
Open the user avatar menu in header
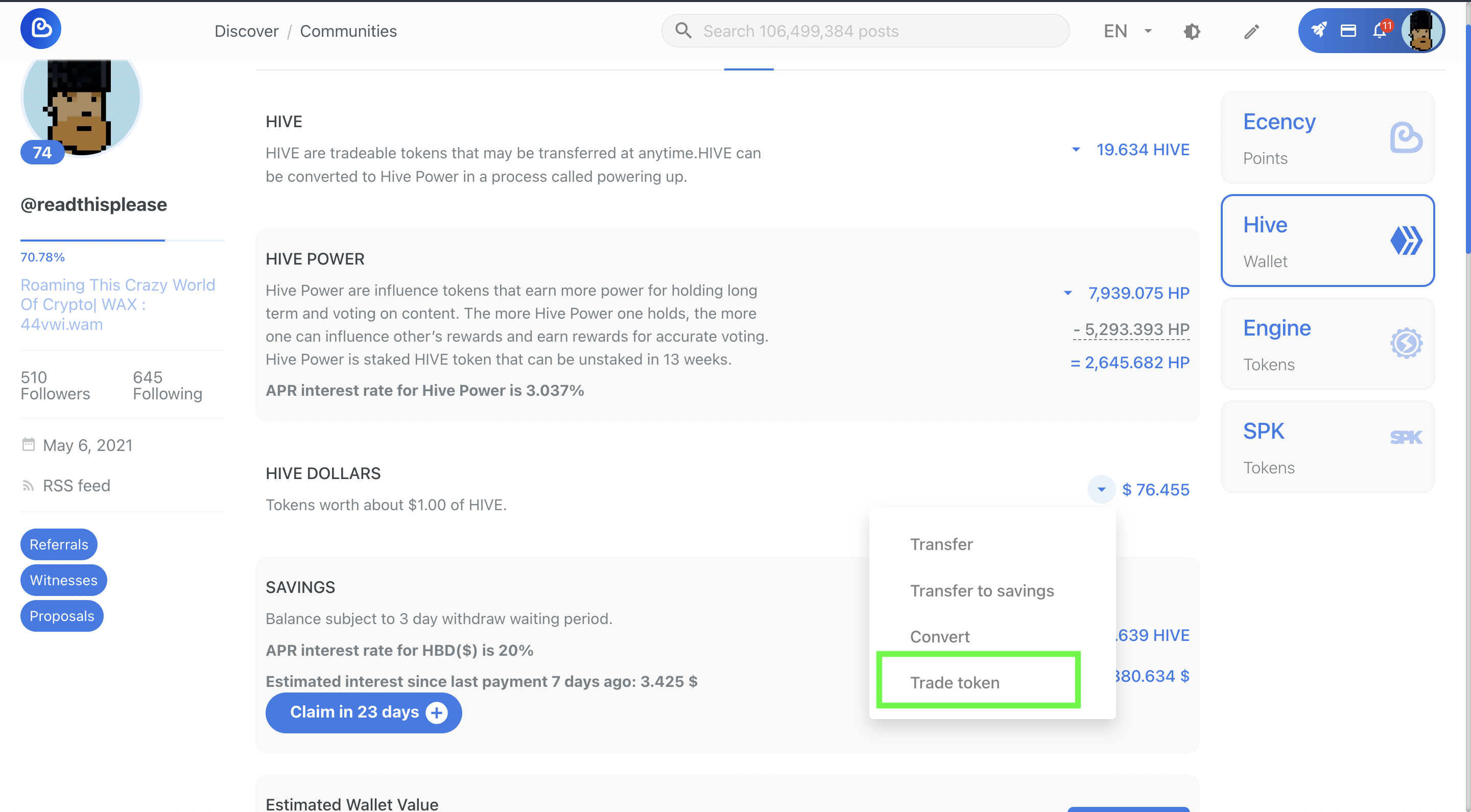tap(1421, 31)
